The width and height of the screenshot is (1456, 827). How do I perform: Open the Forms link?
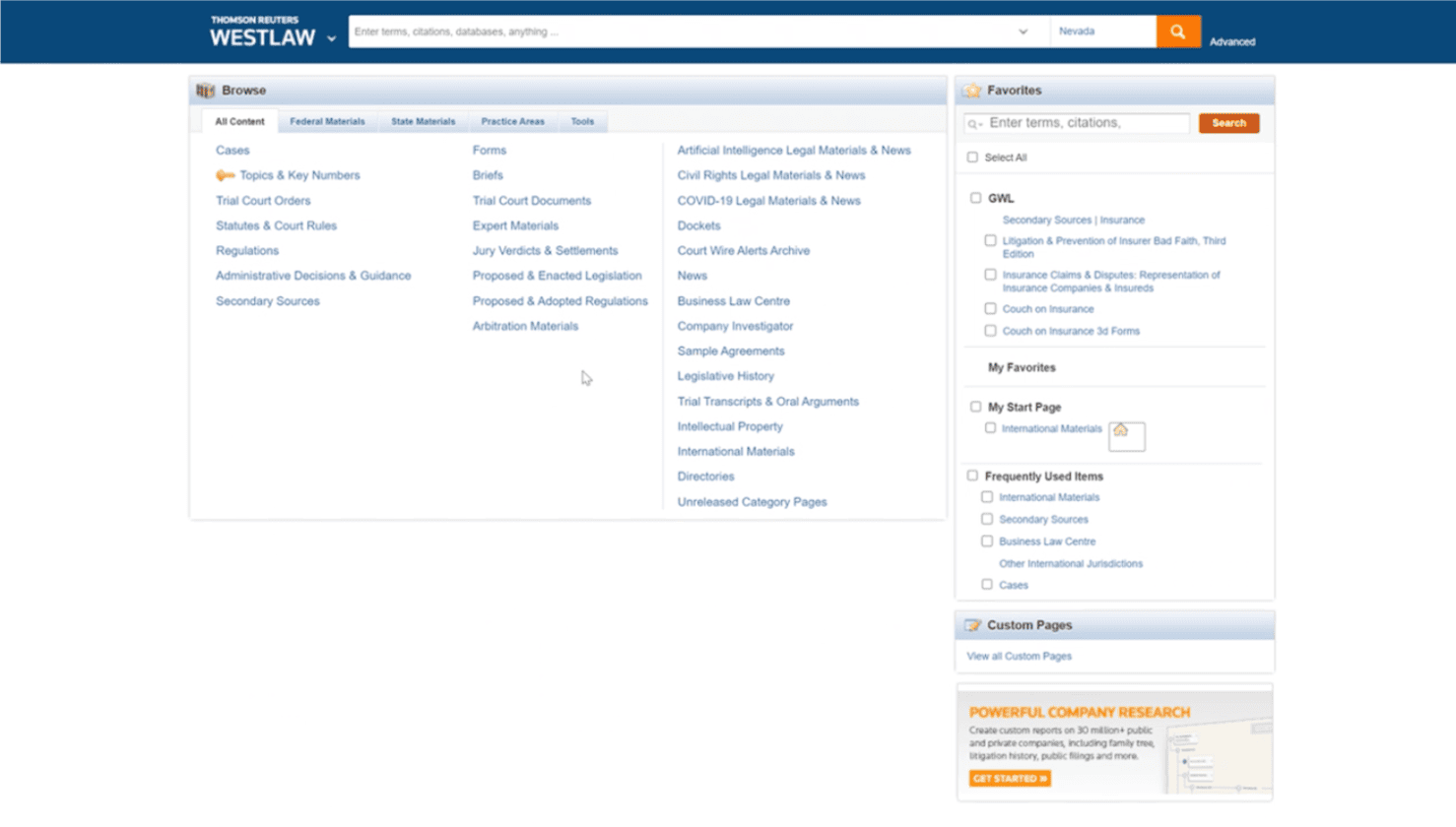pyautogui.click(x=490, y=151)
